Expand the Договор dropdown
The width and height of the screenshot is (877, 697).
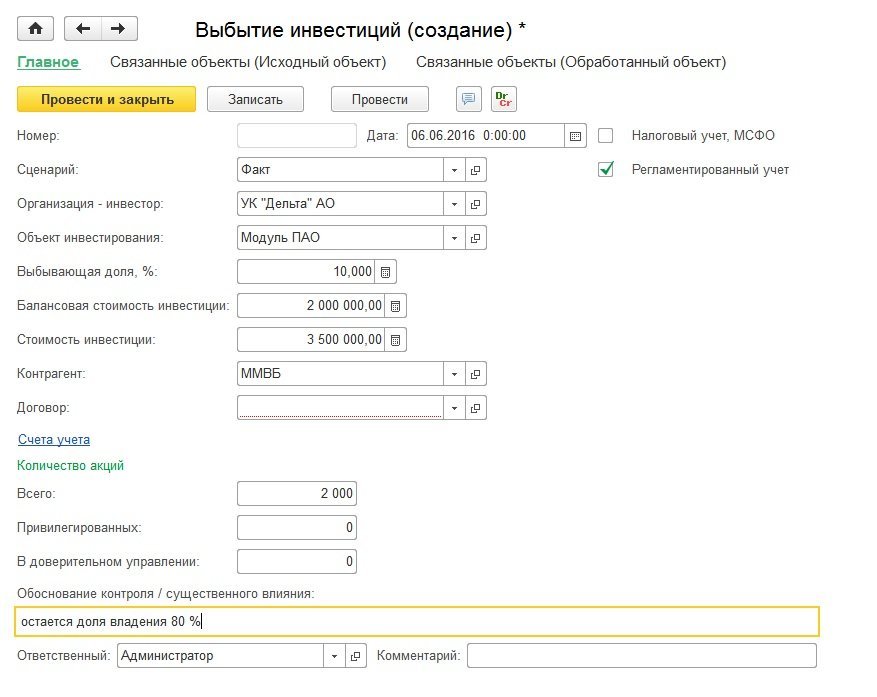tap(454, 408)
